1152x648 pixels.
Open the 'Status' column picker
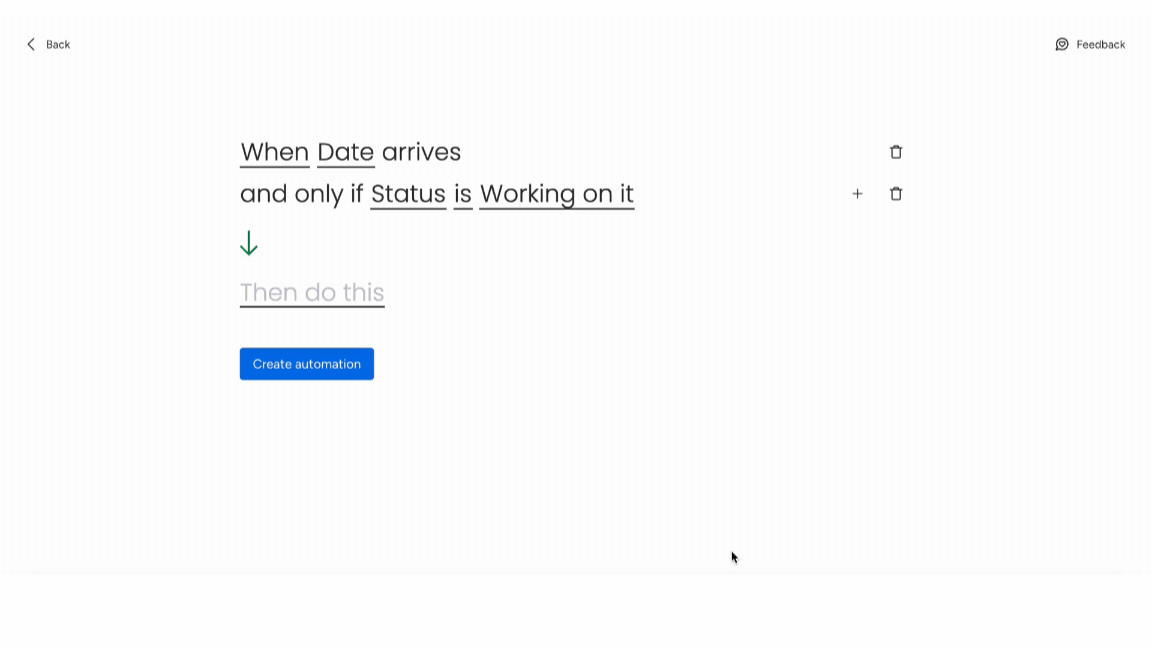coord(408,194)
